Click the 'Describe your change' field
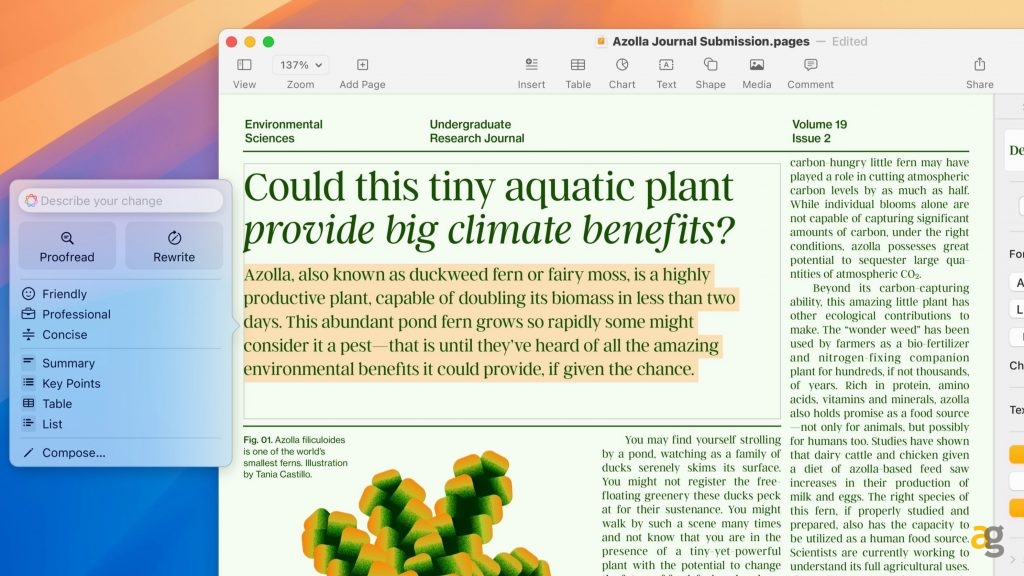This screenshot has height=576, width=1024. (x=121, y=201)
